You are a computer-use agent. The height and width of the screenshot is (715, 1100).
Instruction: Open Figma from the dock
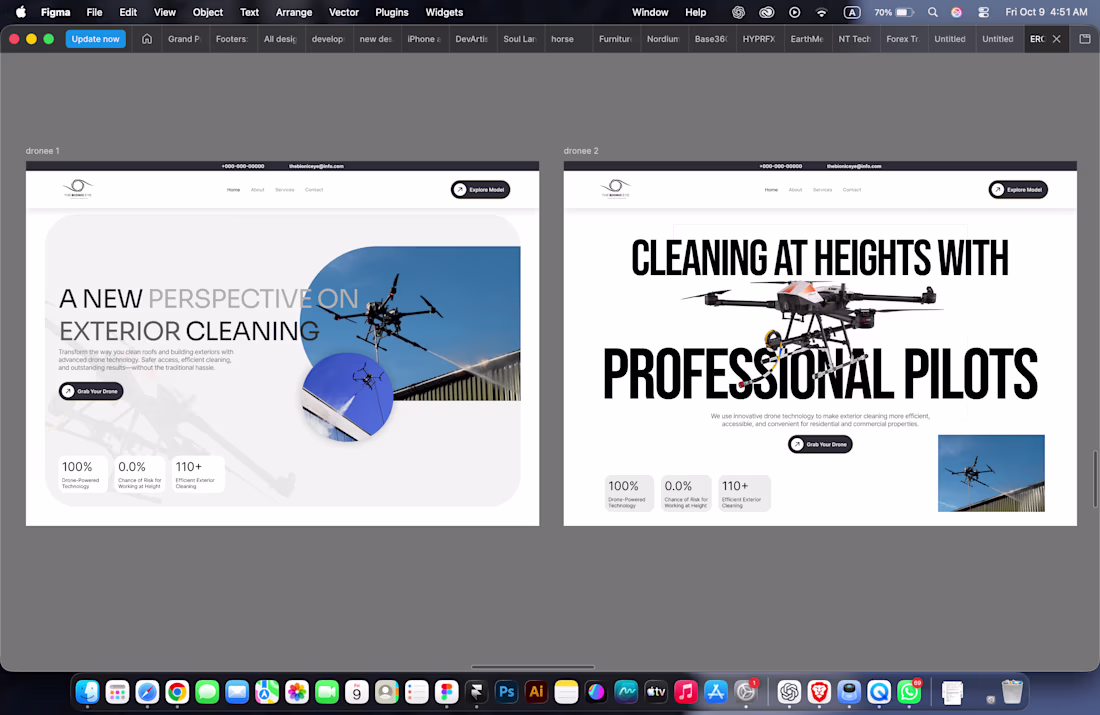pyautogui.click(x=446, y=693)
